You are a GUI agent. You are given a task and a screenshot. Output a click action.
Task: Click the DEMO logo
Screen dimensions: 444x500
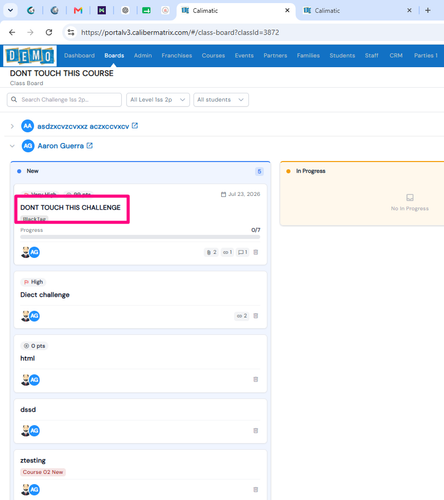pyautogui.click(x=30, y=56)
